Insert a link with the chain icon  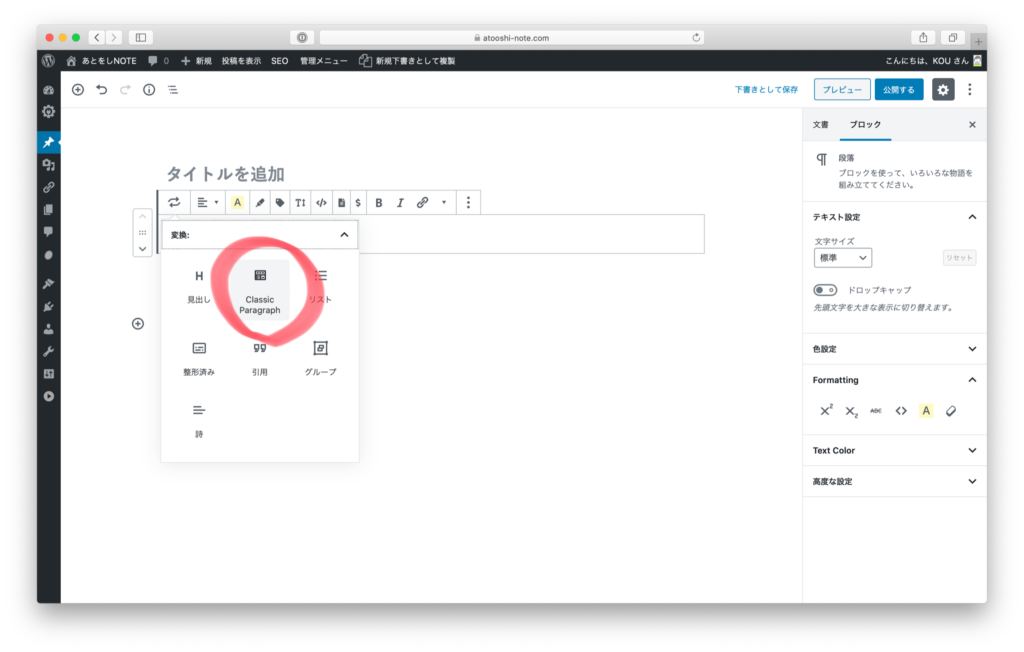pyautogui.click(x=422, y=203)
